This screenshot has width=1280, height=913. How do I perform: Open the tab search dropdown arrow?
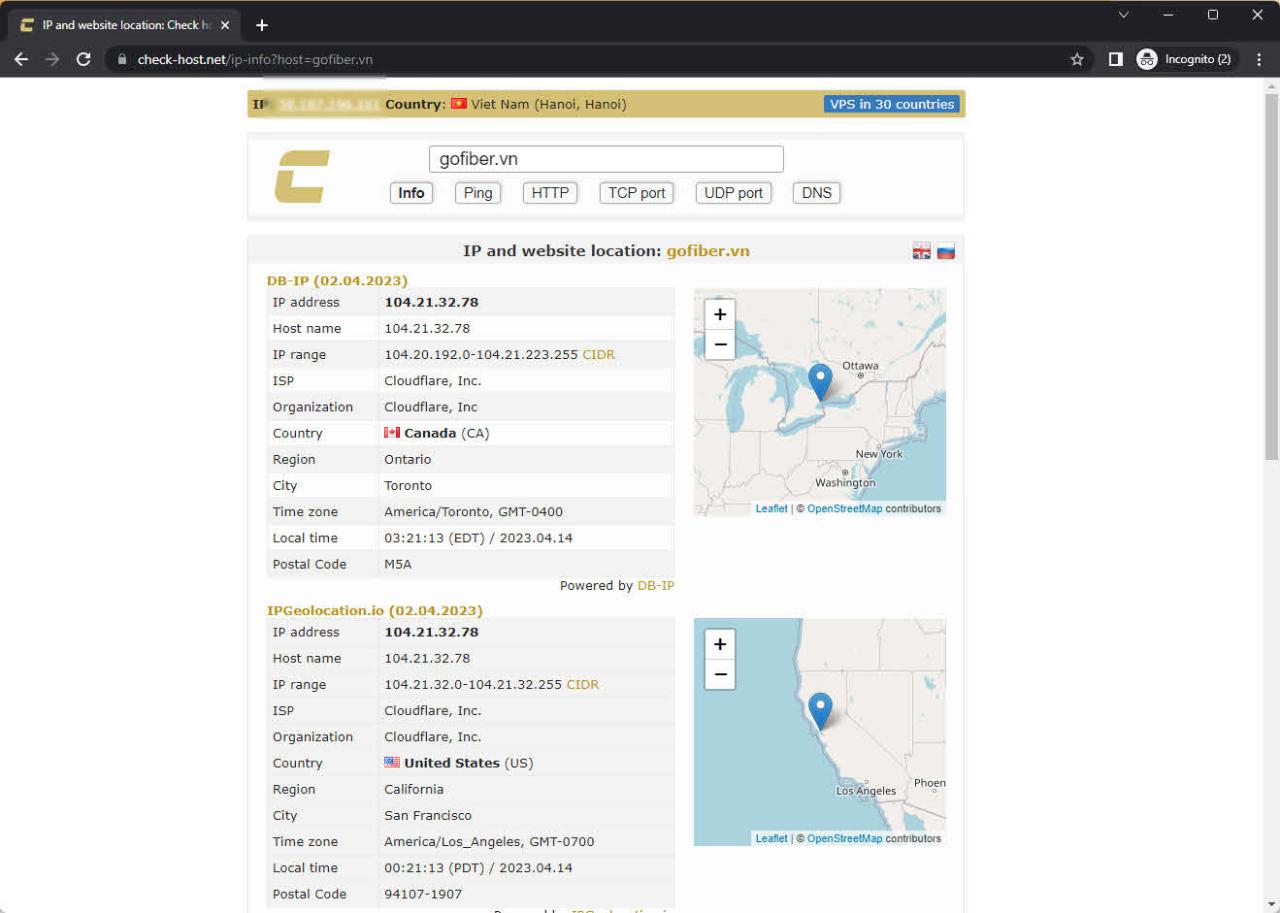(1123, 15)
